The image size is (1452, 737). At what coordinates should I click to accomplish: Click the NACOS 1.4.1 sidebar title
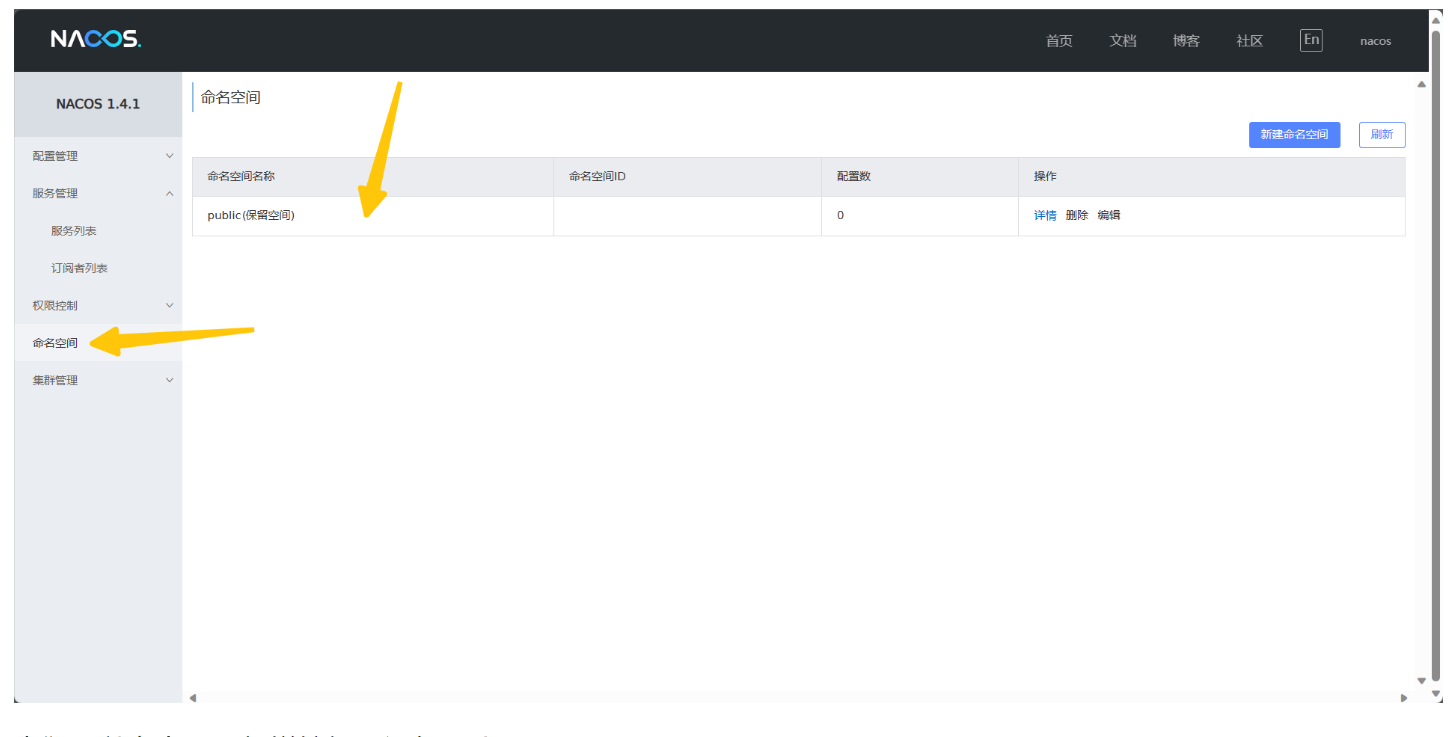point(98,104)
